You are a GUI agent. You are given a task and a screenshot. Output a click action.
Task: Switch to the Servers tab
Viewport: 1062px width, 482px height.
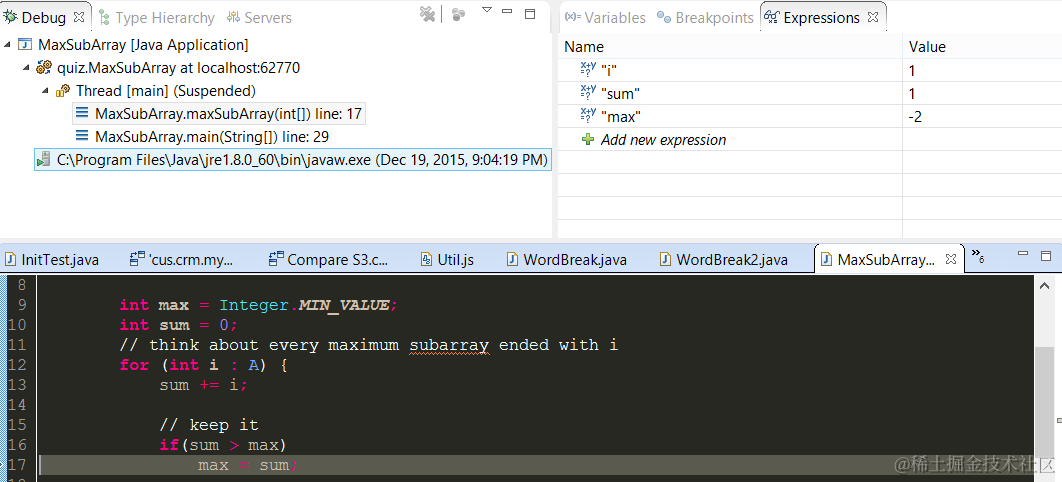coord(259,18)
